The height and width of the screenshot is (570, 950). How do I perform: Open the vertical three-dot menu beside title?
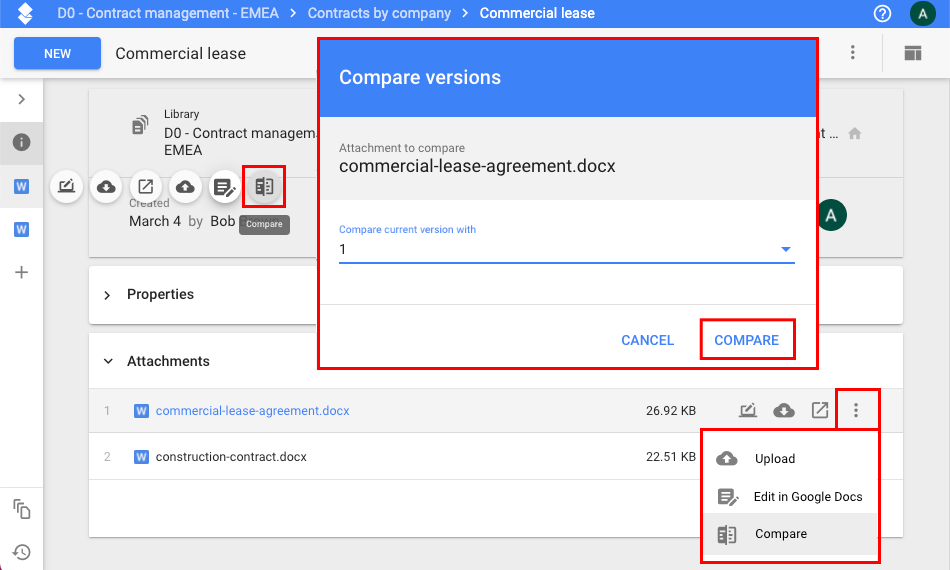click(852, 53)
